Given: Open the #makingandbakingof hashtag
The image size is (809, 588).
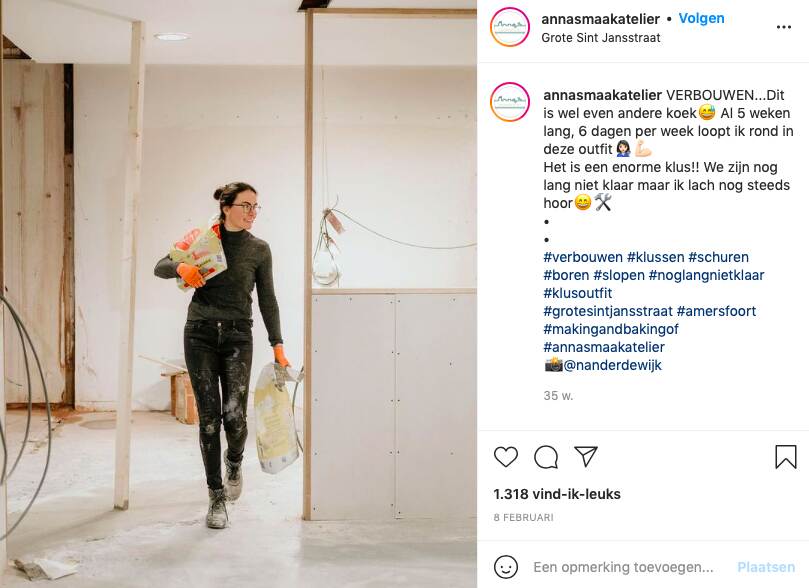Looking at the screenshot, I should click(611, 330).
